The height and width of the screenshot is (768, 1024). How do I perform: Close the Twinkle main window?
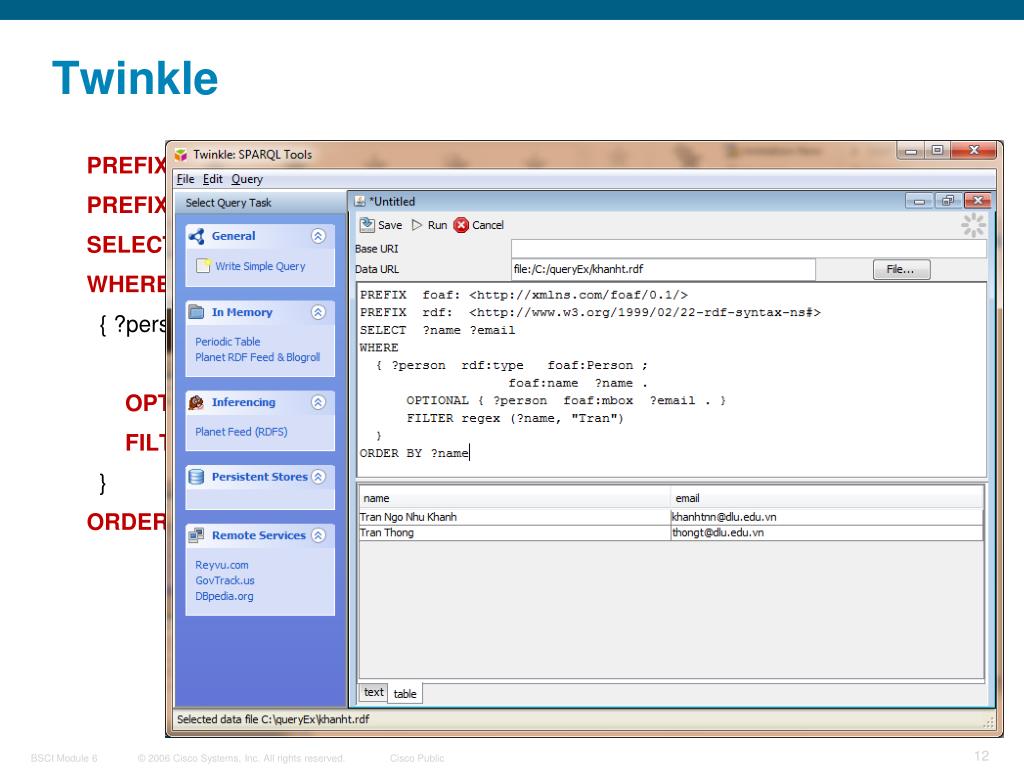click(x=974, y=151)
